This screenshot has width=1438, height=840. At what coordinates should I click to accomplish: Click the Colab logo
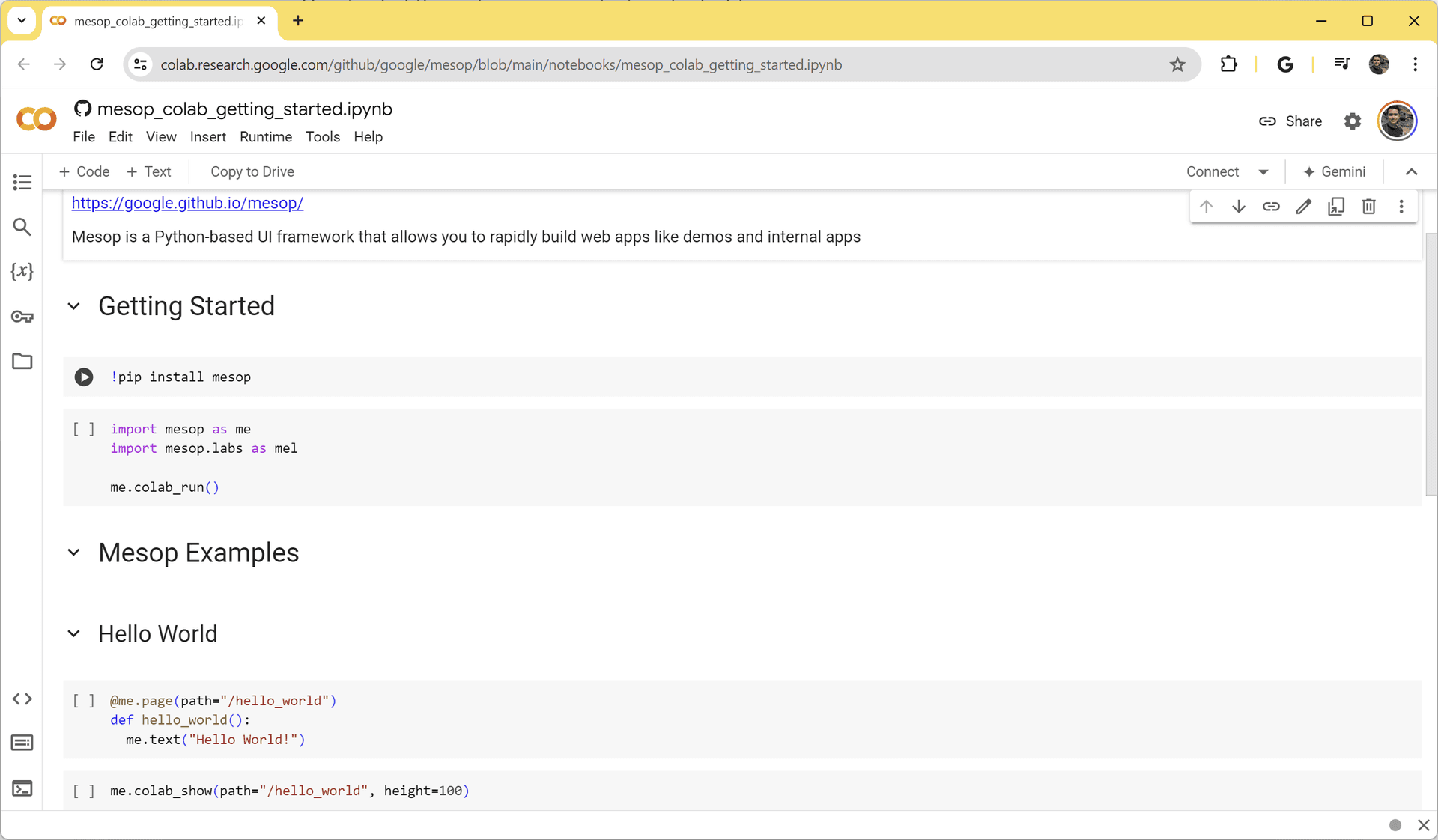tap(36, 119)
